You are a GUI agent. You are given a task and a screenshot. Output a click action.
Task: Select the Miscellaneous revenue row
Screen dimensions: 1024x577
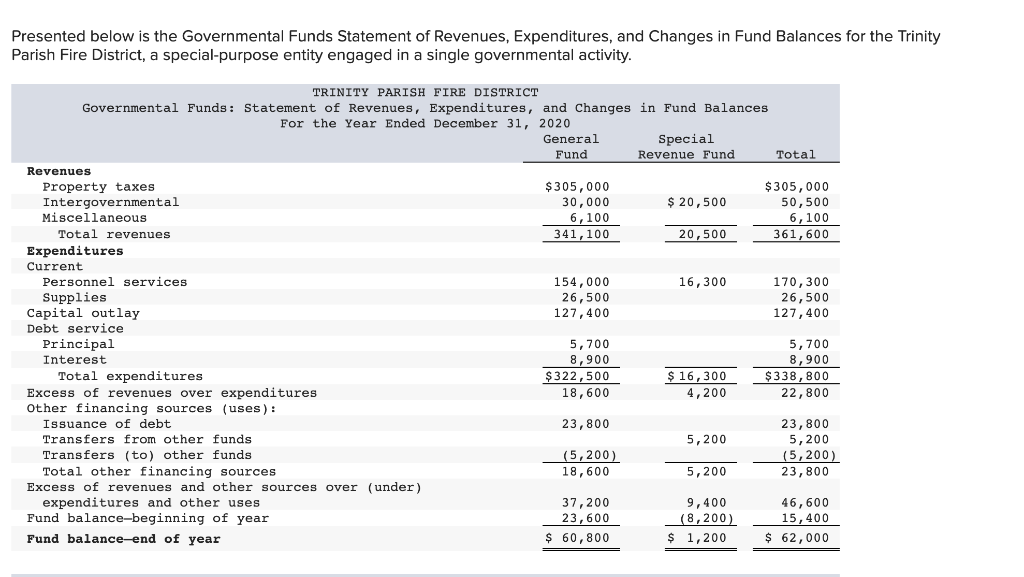(94, 217)
